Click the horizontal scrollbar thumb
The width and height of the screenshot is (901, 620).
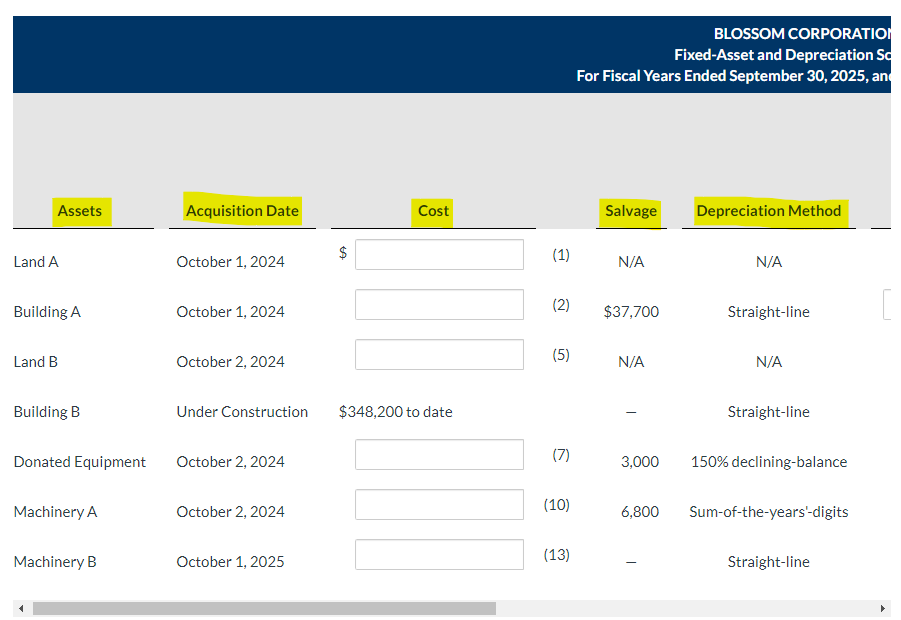point(264,608)
